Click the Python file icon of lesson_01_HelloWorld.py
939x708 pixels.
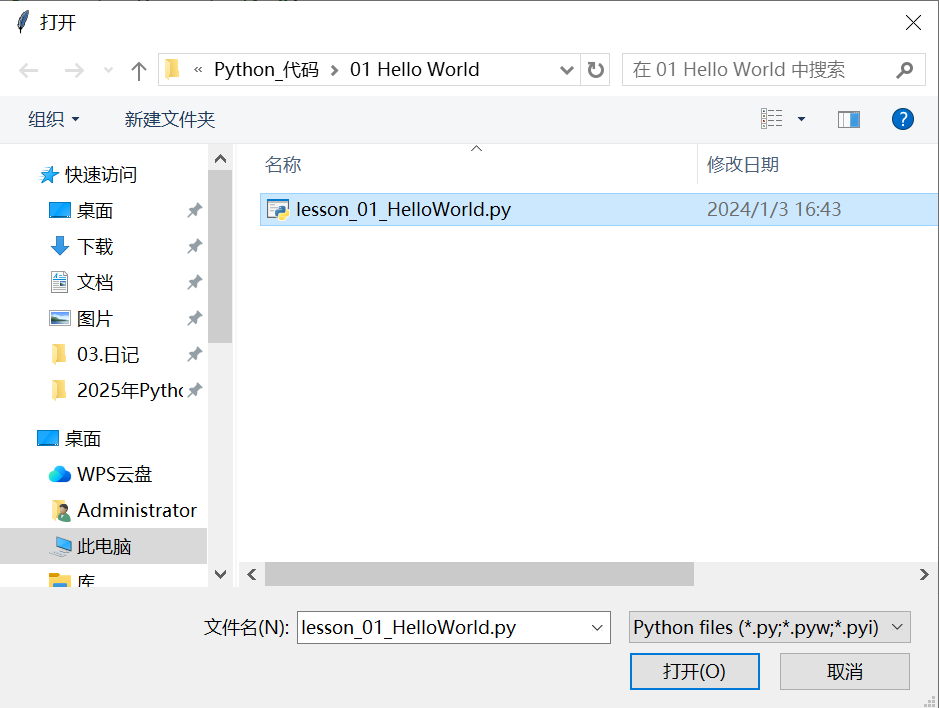[278, 210]
